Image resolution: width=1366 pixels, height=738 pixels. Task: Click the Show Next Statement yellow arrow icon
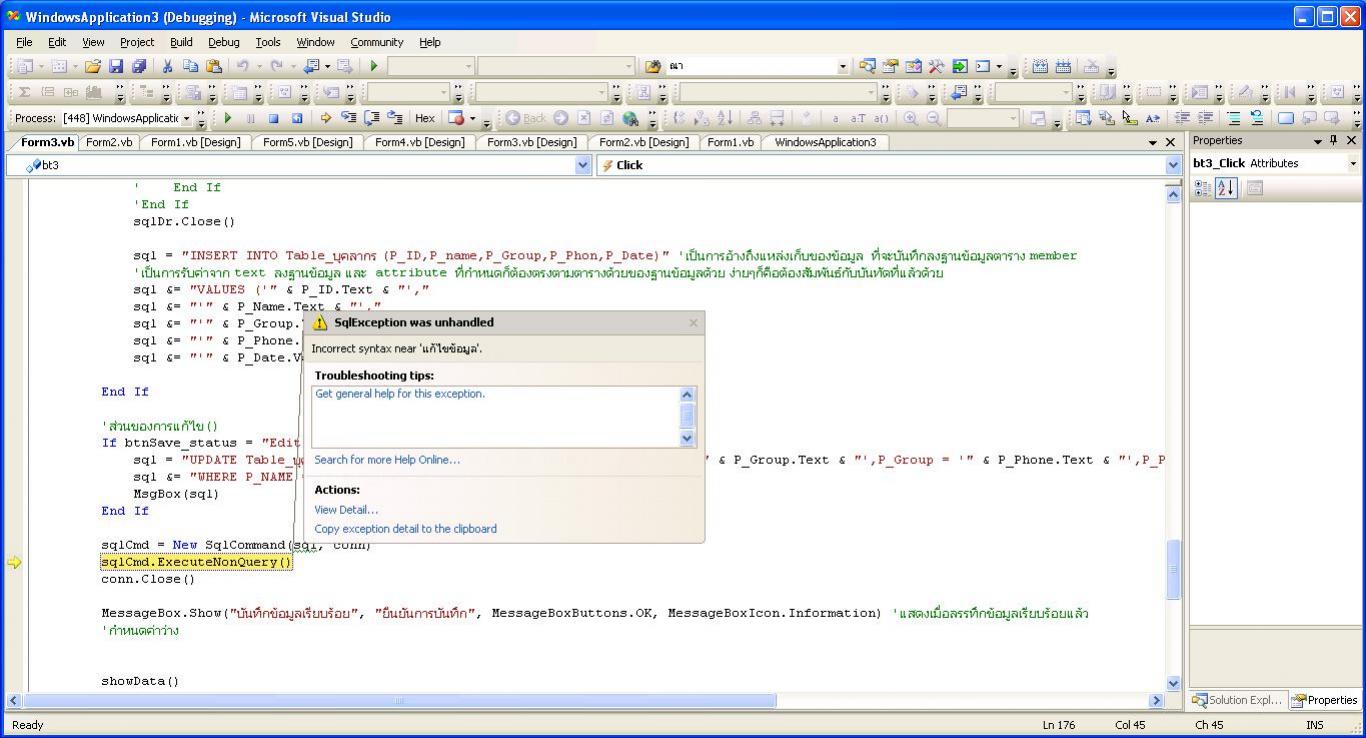point(326,118)
